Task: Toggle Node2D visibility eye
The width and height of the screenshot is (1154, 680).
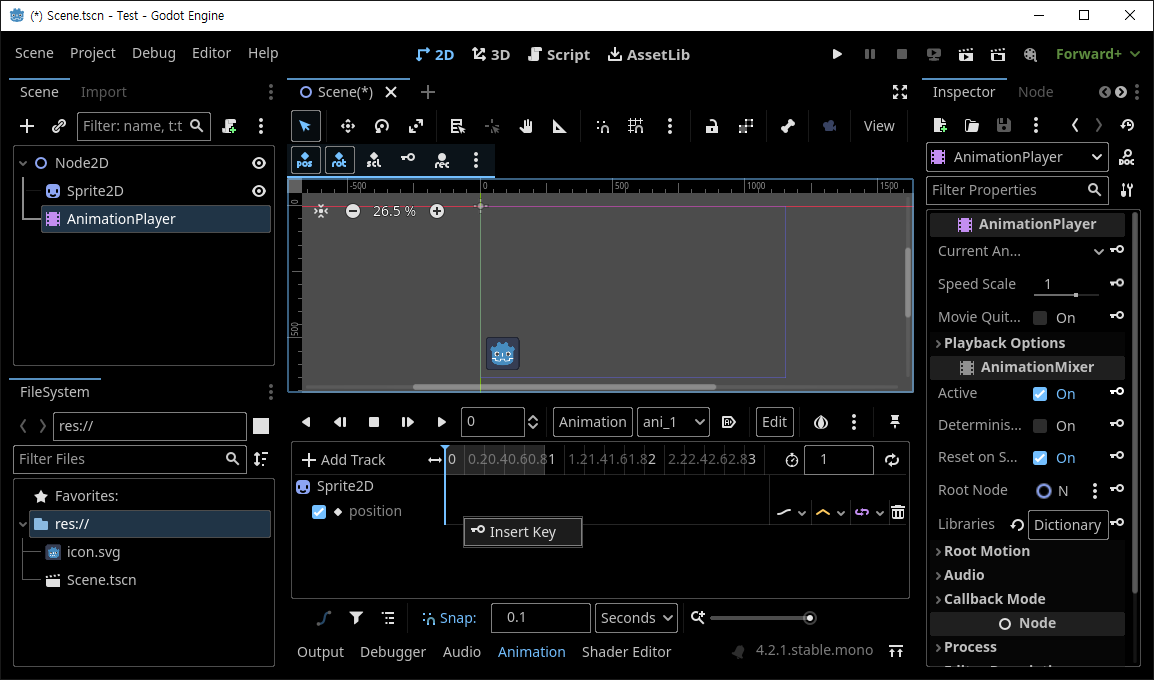Action: tap(259, 163)
